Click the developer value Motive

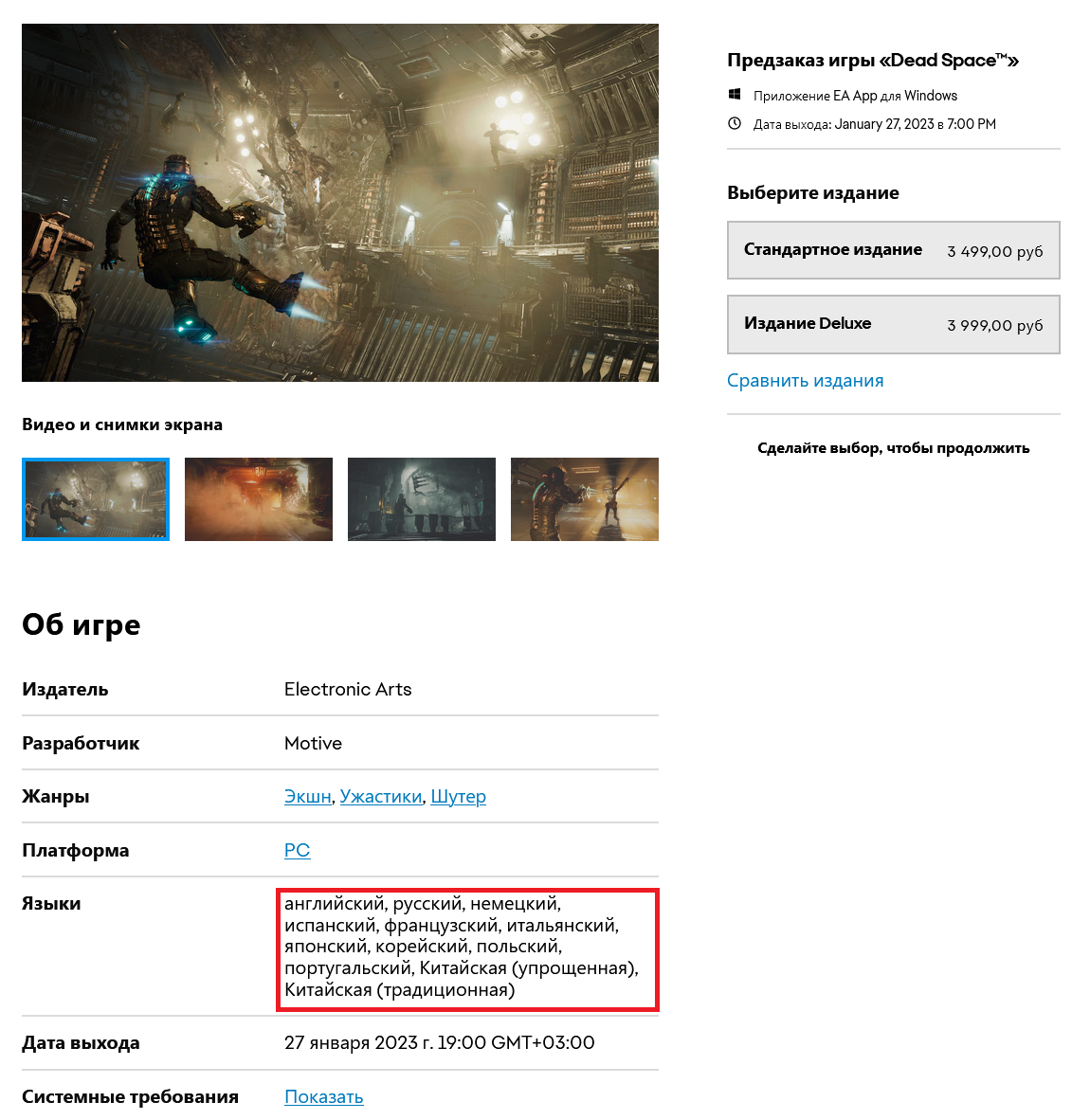tap(313, 744)
